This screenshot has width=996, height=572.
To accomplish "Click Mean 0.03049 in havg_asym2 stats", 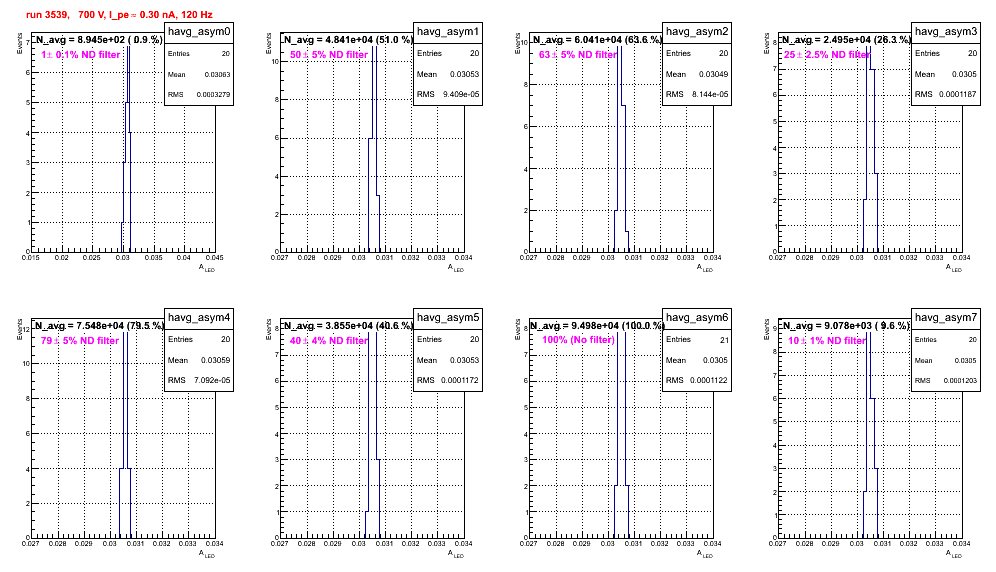I will [x=697, y=74].
